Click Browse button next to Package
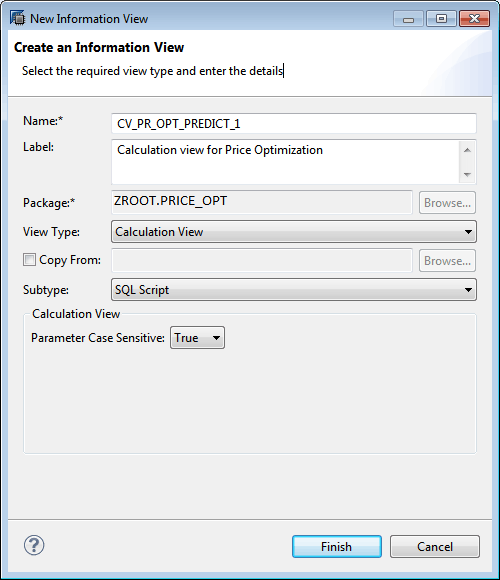This screenshot has width=500, height=580. click(x=447, y=203)
